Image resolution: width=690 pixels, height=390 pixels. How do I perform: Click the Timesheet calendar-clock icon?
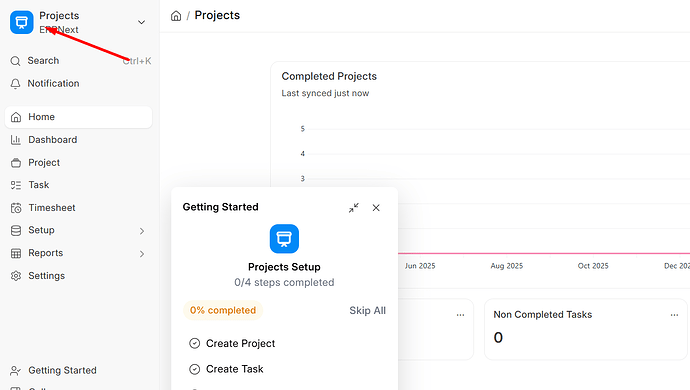coord(16,208)
